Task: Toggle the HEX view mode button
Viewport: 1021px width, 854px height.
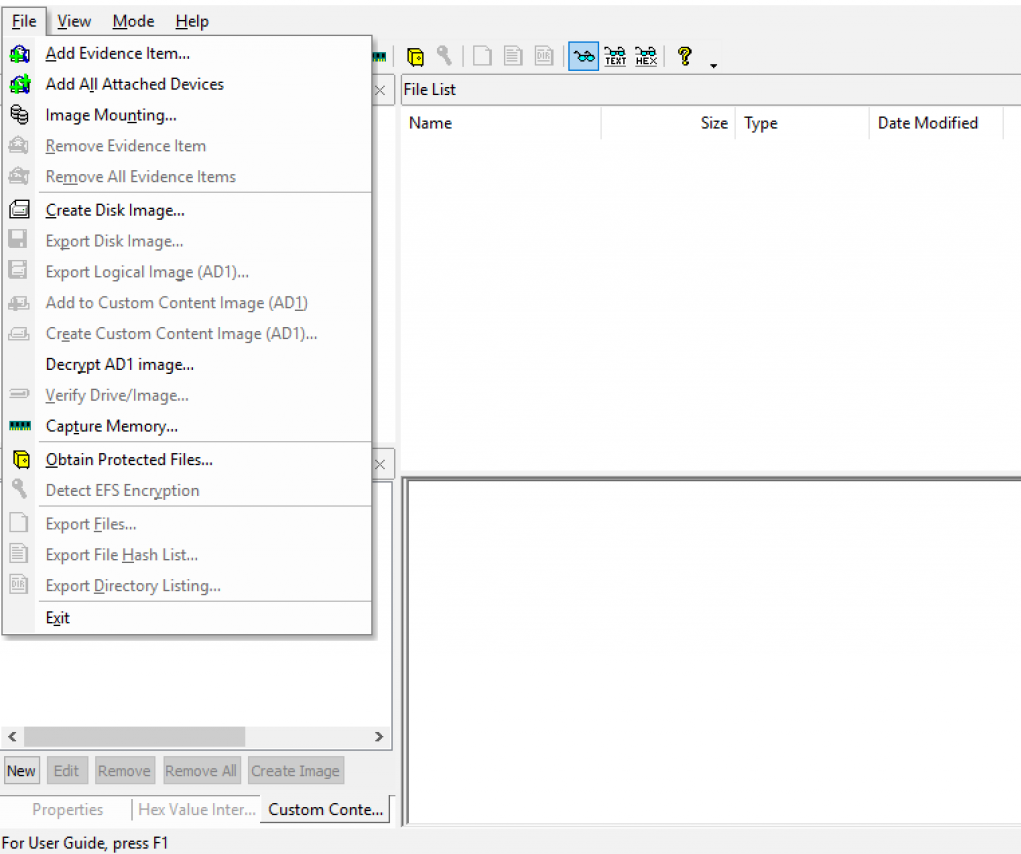Action: click(646, 57)
